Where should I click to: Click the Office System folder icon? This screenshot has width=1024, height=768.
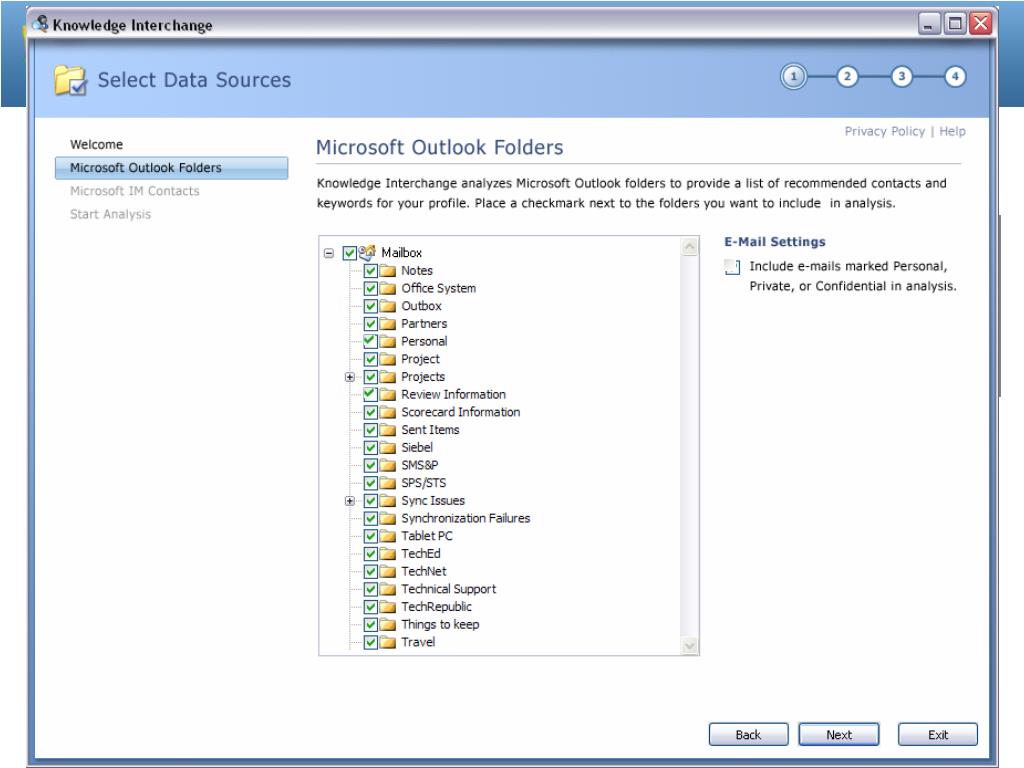click(x=388, y=288)
